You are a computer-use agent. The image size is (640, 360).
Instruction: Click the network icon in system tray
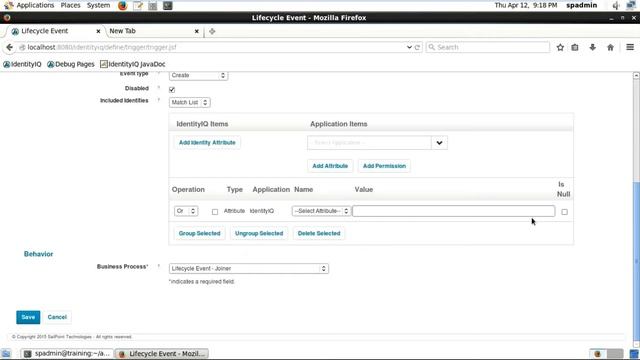(x=631, y=5)
